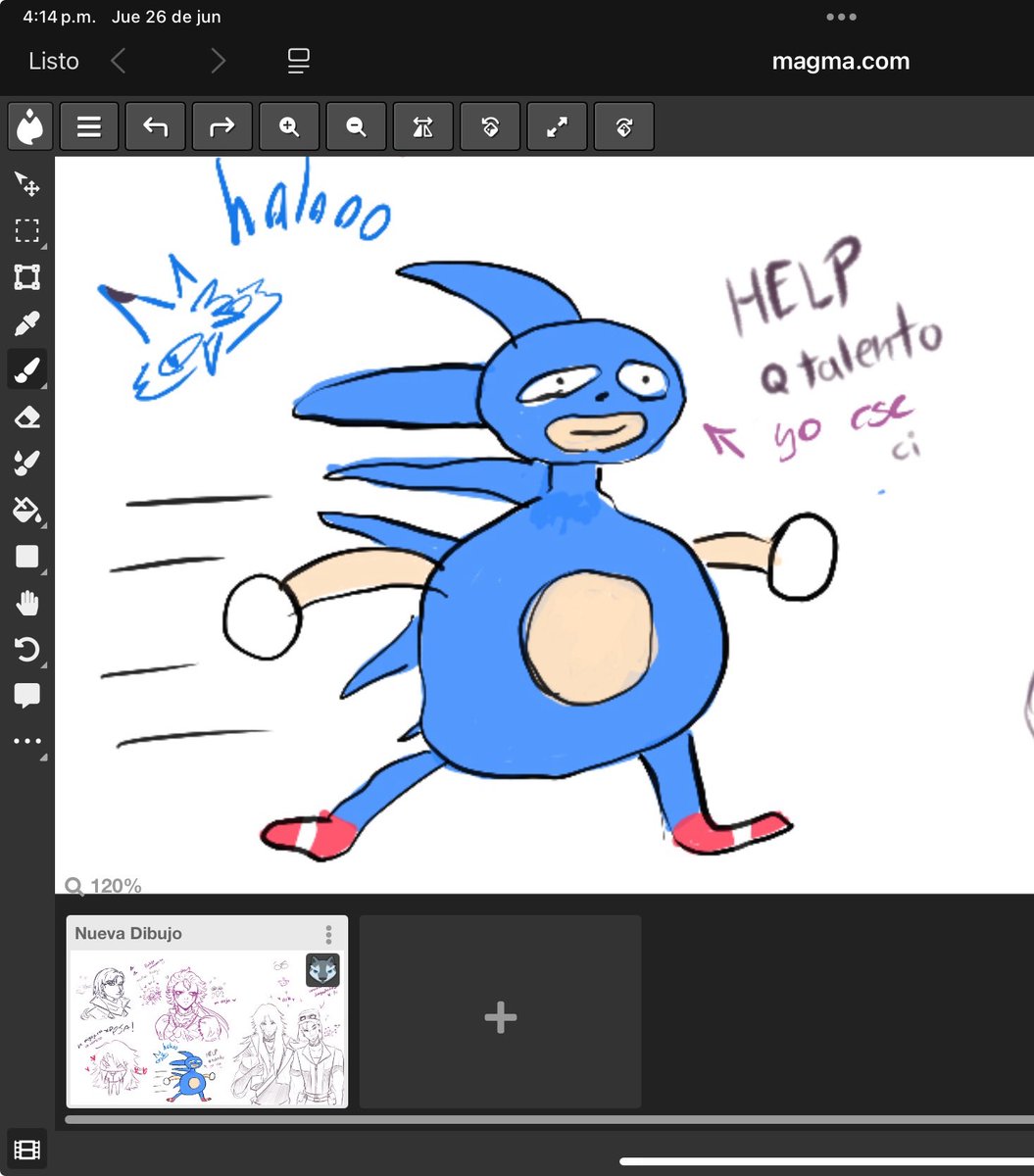The width and height of the screenshot is (1034, 1176).
Task: Select the Brush tool
Action: [x=27, y=370]
